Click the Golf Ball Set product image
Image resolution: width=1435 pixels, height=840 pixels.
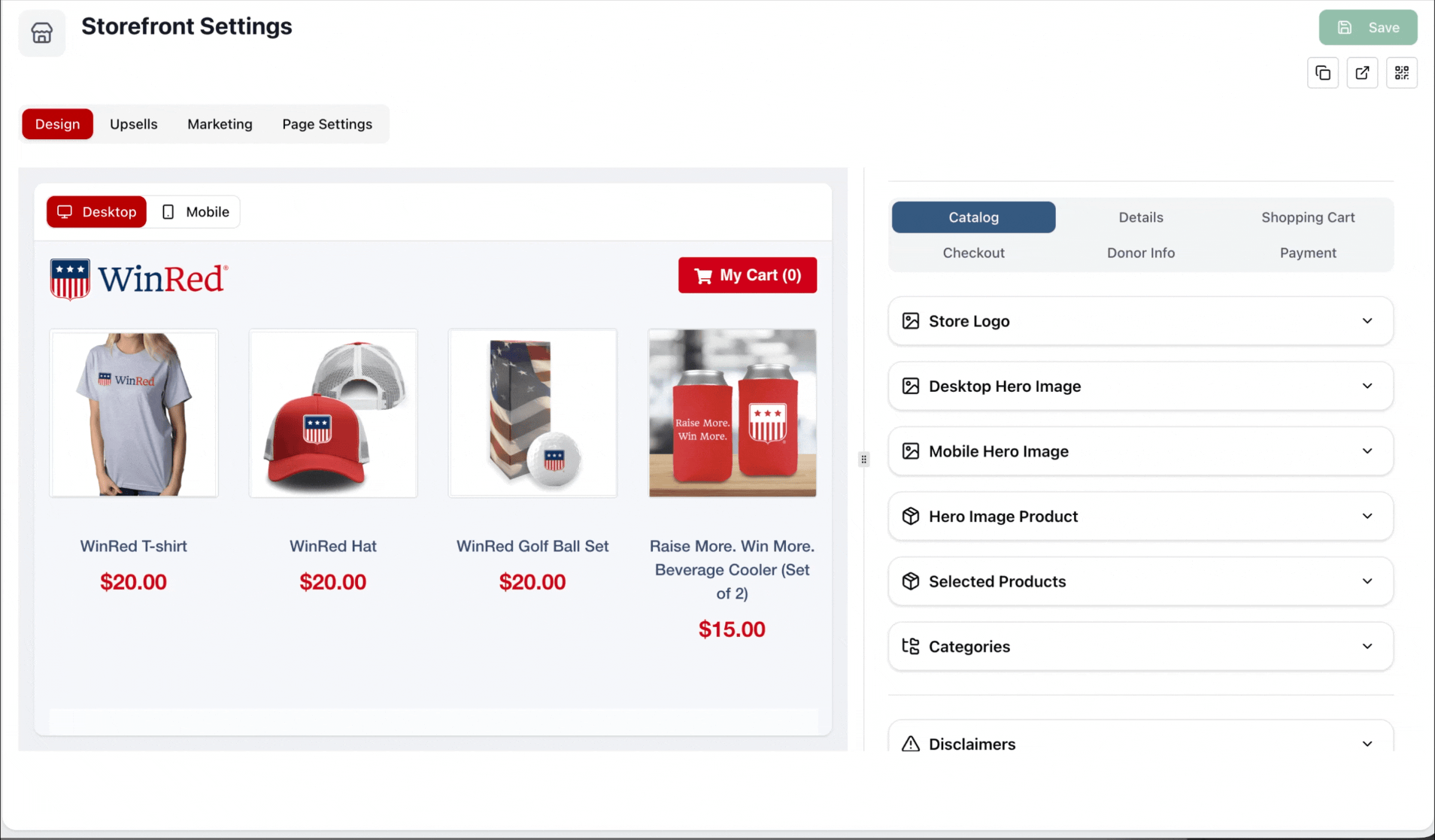pyautogui.click(x=532, y=413)
